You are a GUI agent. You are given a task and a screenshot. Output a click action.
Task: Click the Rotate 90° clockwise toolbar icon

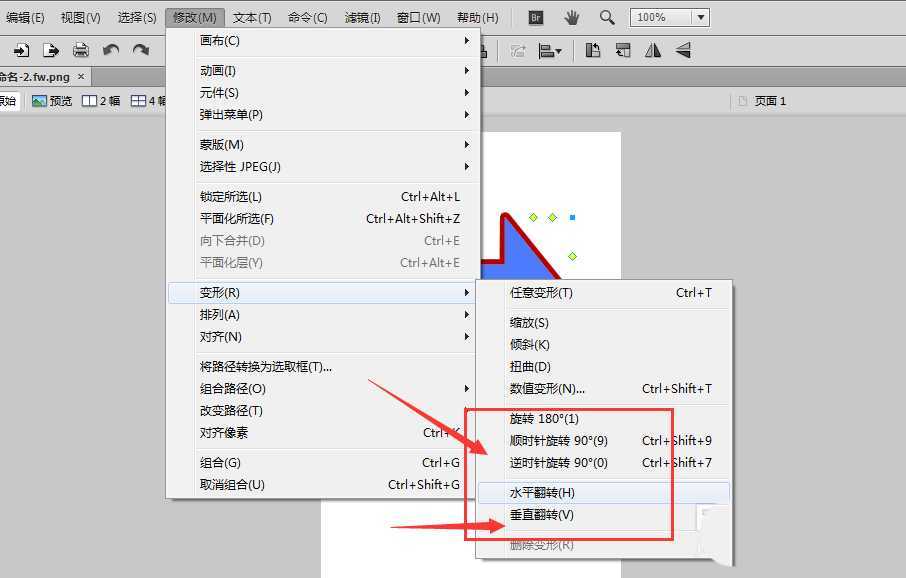(594, 50)
